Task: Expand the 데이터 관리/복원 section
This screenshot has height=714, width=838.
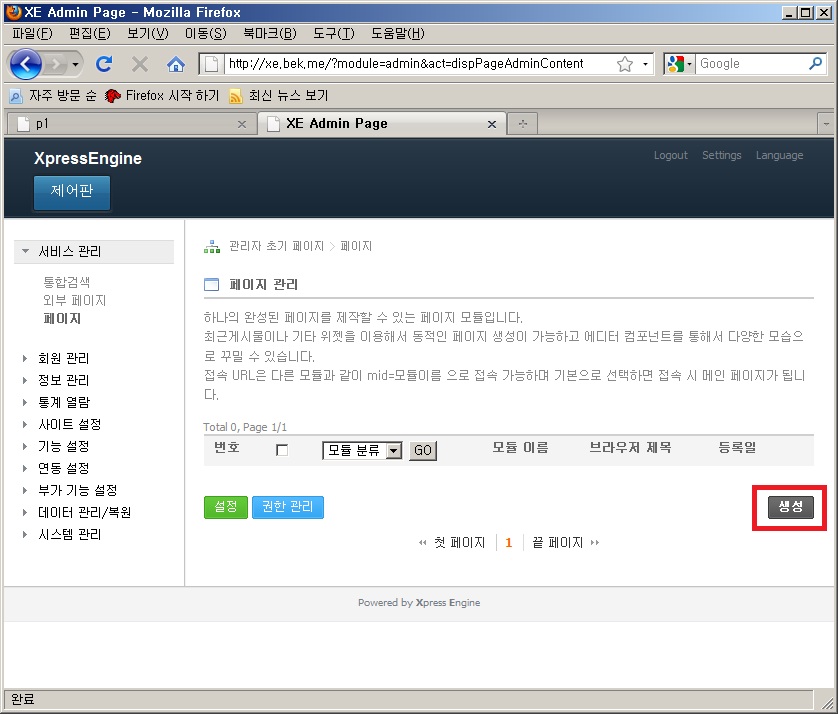Action: (x=84, y=513)
